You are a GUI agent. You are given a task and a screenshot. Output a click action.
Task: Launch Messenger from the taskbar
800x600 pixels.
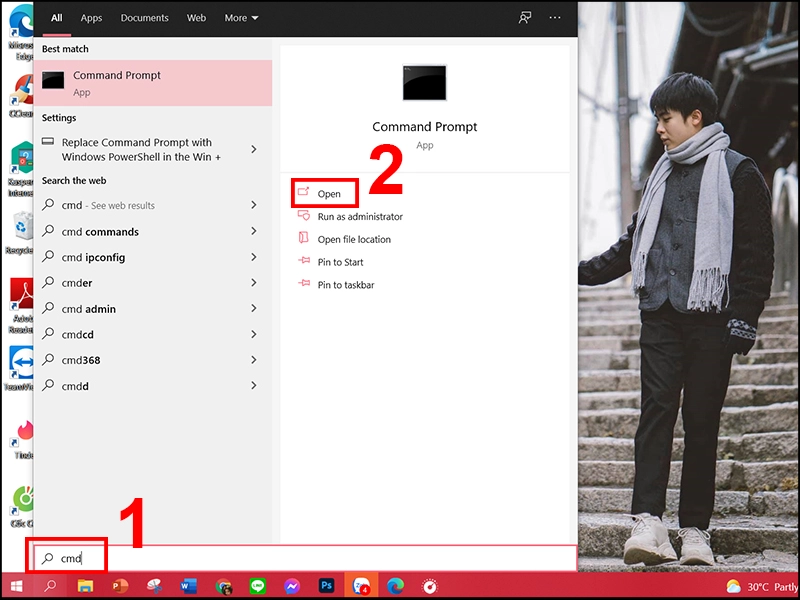point(292,585)
